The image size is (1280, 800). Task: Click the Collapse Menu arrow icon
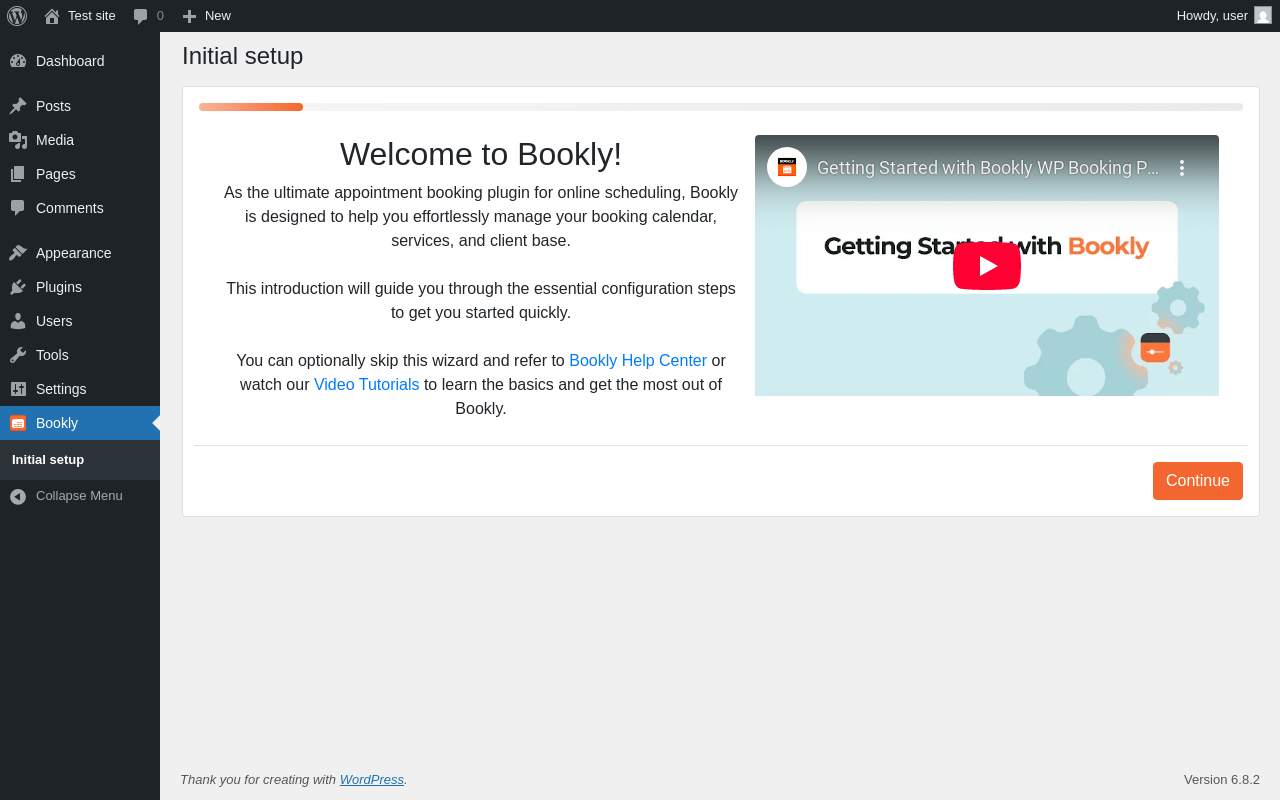(18, 496)
